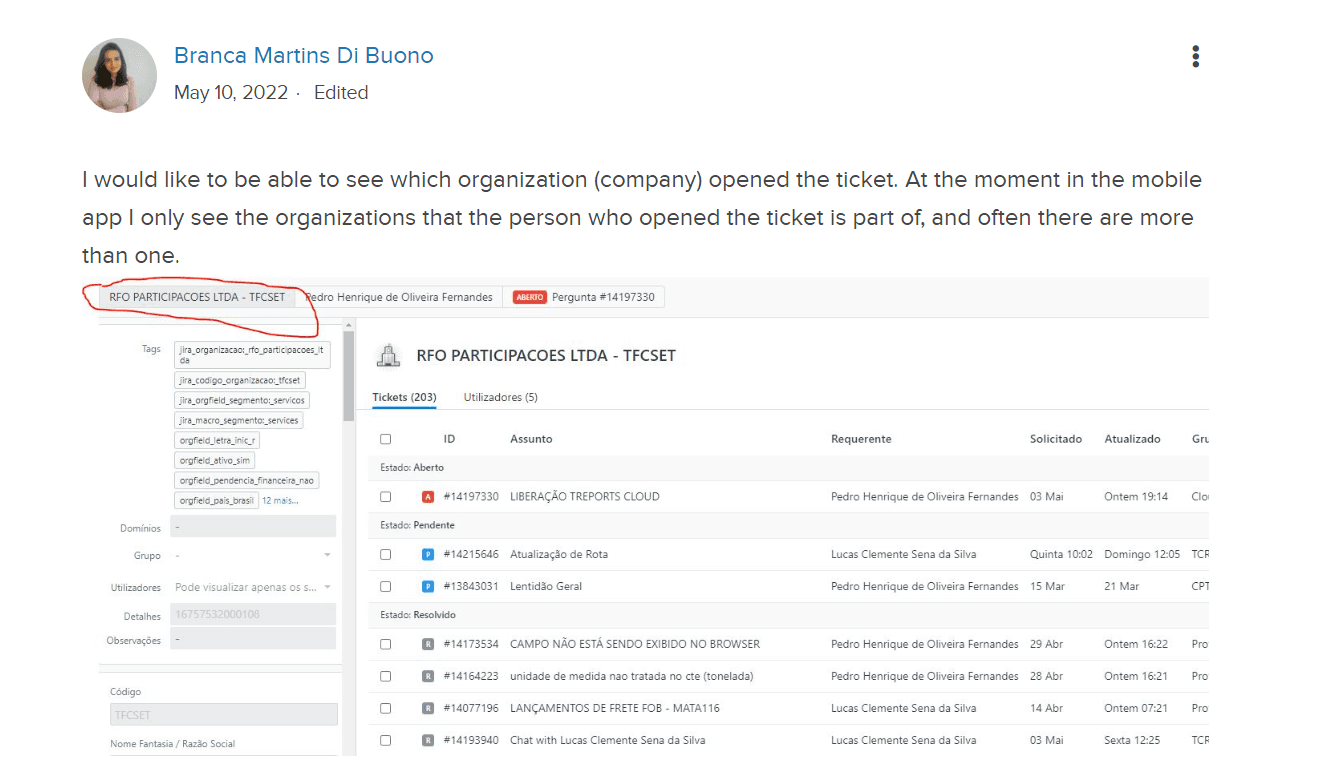Screen dimensions: 1323x784
Task: Click grey Resolvido icon for ticket #14077196
Action: pyautogui.click(x=428, y=709)
